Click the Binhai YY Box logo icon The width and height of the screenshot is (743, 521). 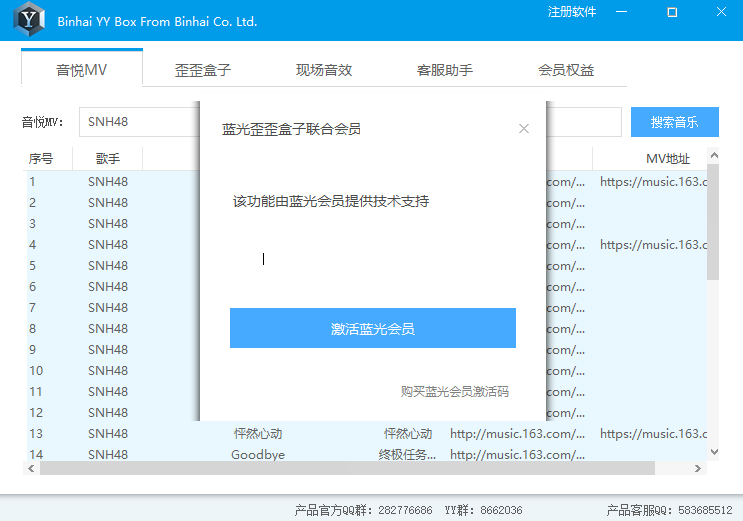(x=29, y=19)
